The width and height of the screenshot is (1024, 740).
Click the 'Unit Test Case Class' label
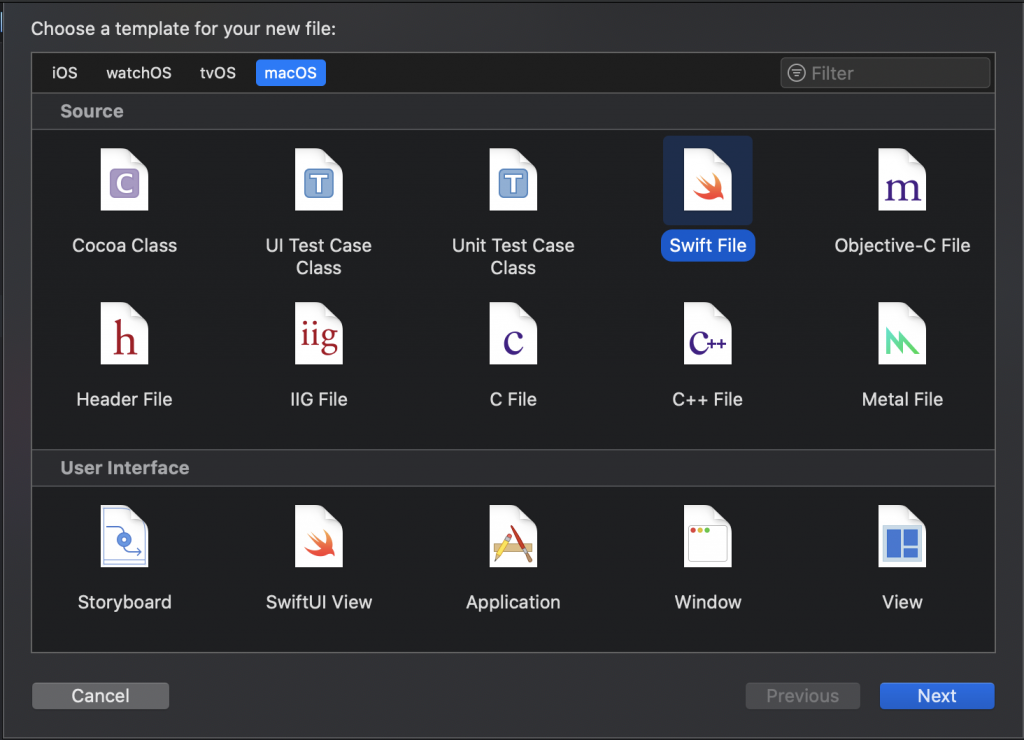513,257
